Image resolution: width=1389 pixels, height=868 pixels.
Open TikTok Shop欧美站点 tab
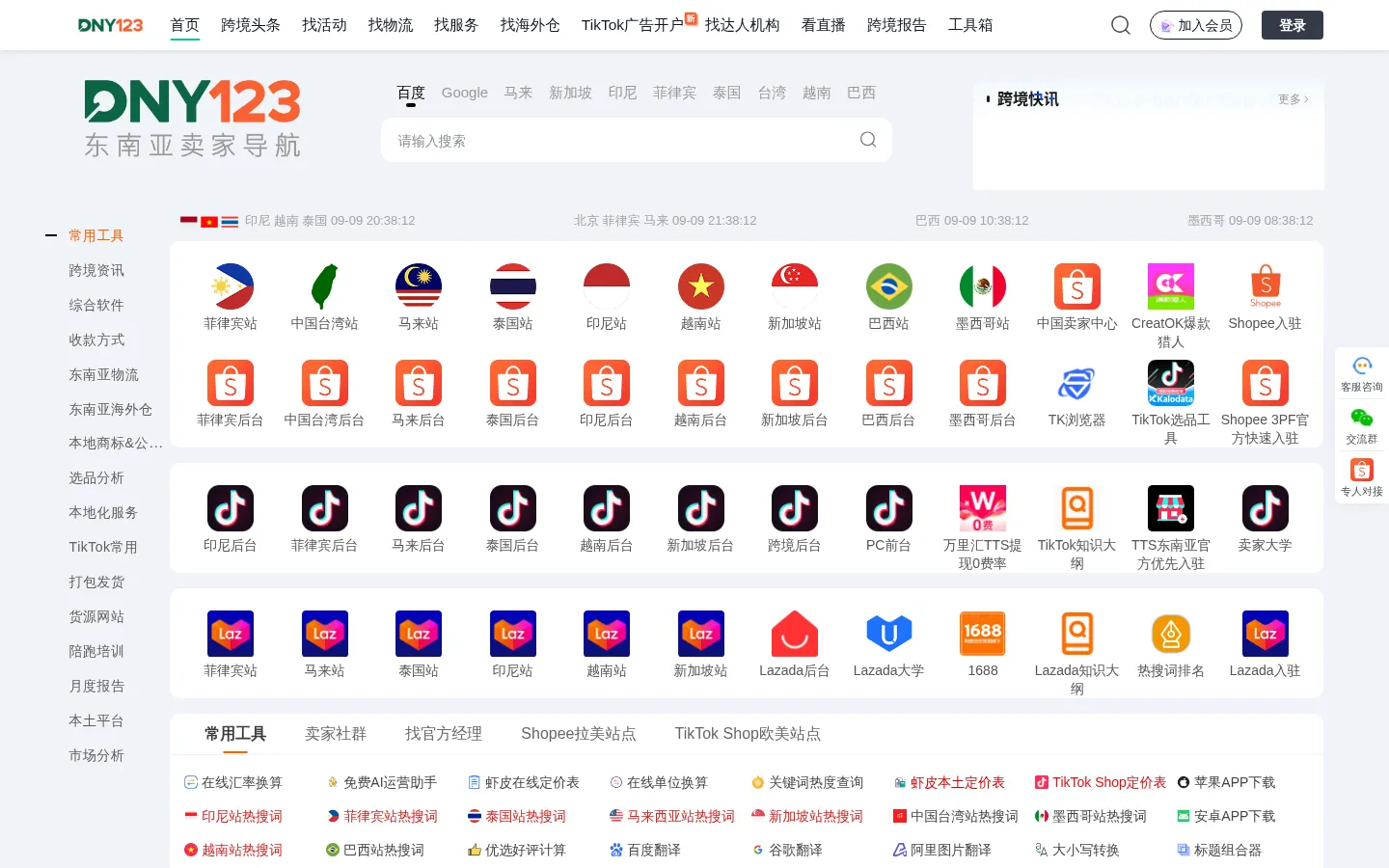tap(748, 734)
